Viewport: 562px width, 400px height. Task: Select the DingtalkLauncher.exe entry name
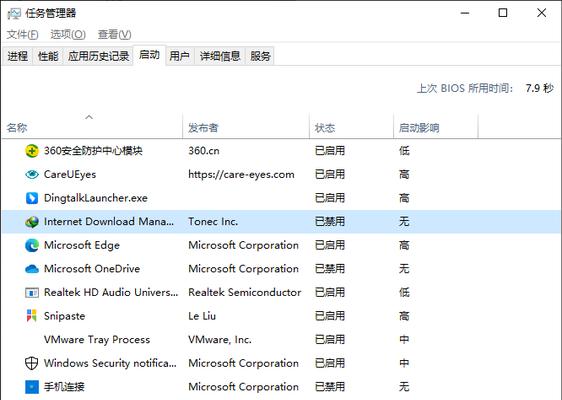tap(96, 198)
